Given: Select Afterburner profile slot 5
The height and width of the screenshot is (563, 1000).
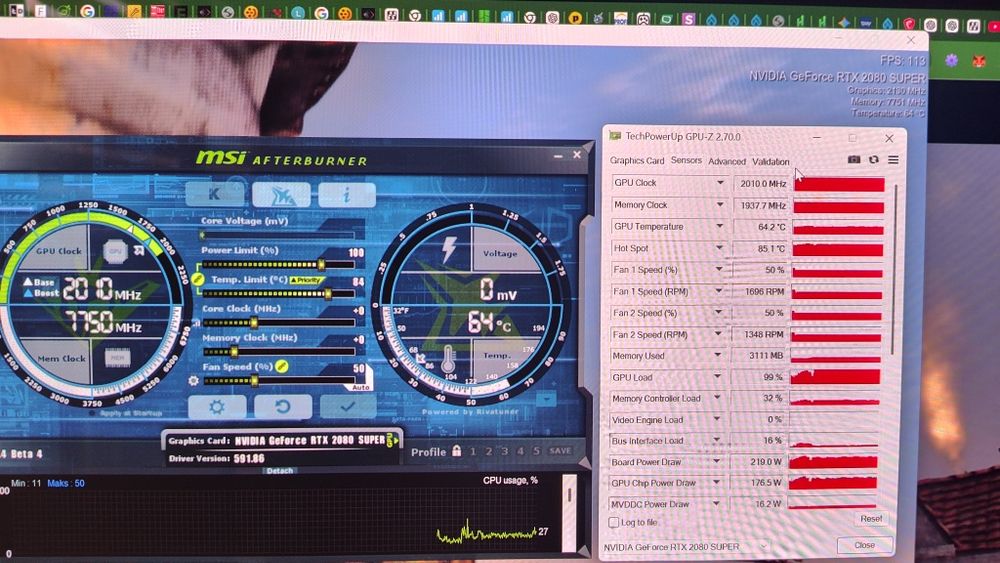Looking at the screenshot, I should (536, 451).
